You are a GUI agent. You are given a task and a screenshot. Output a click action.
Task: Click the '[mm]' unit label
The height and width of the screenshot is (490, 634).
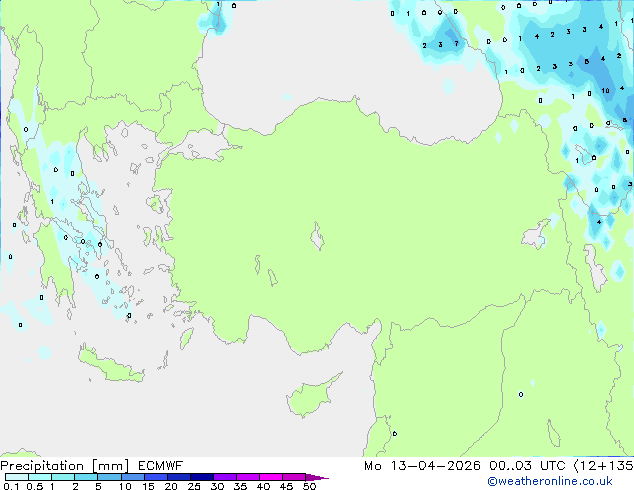pyautogui.click(x=110, y=466)
